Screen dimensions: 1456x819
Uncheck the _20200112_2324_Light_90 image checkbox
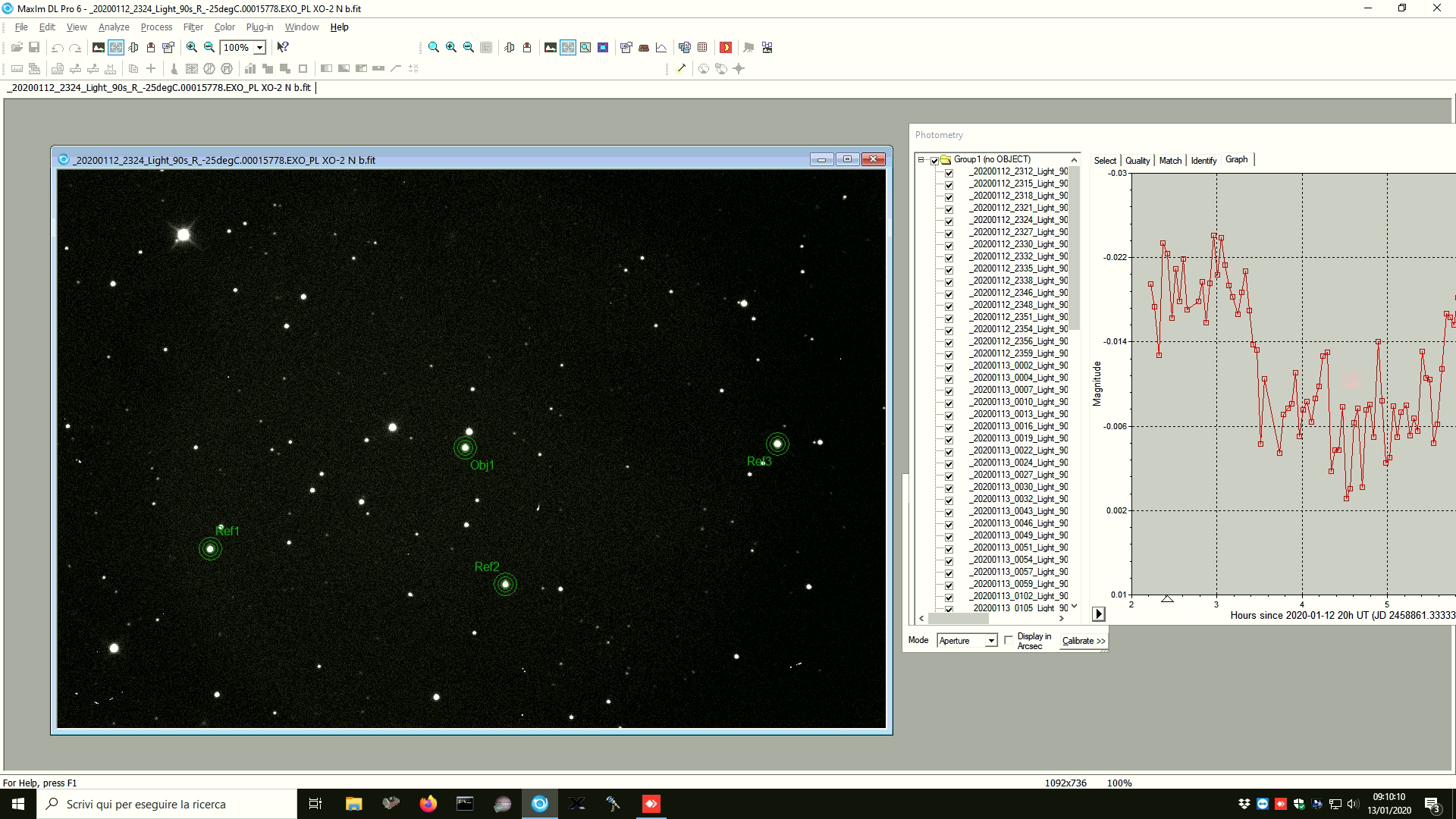949,221
